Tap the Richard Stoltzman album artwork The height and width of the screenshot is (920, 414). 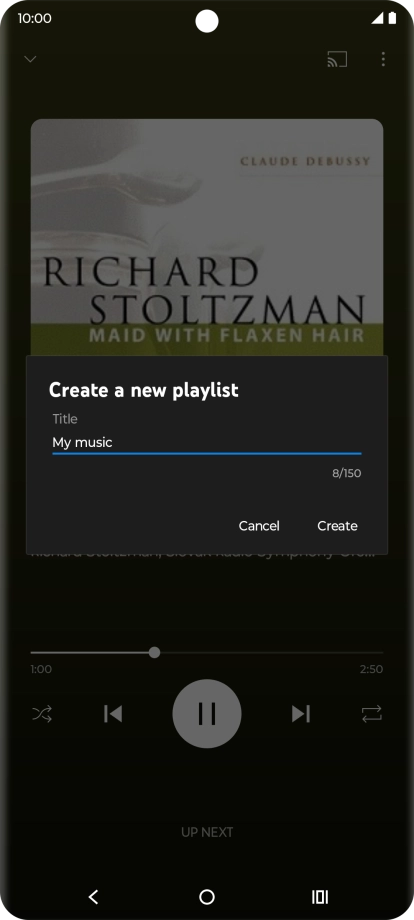206,237
